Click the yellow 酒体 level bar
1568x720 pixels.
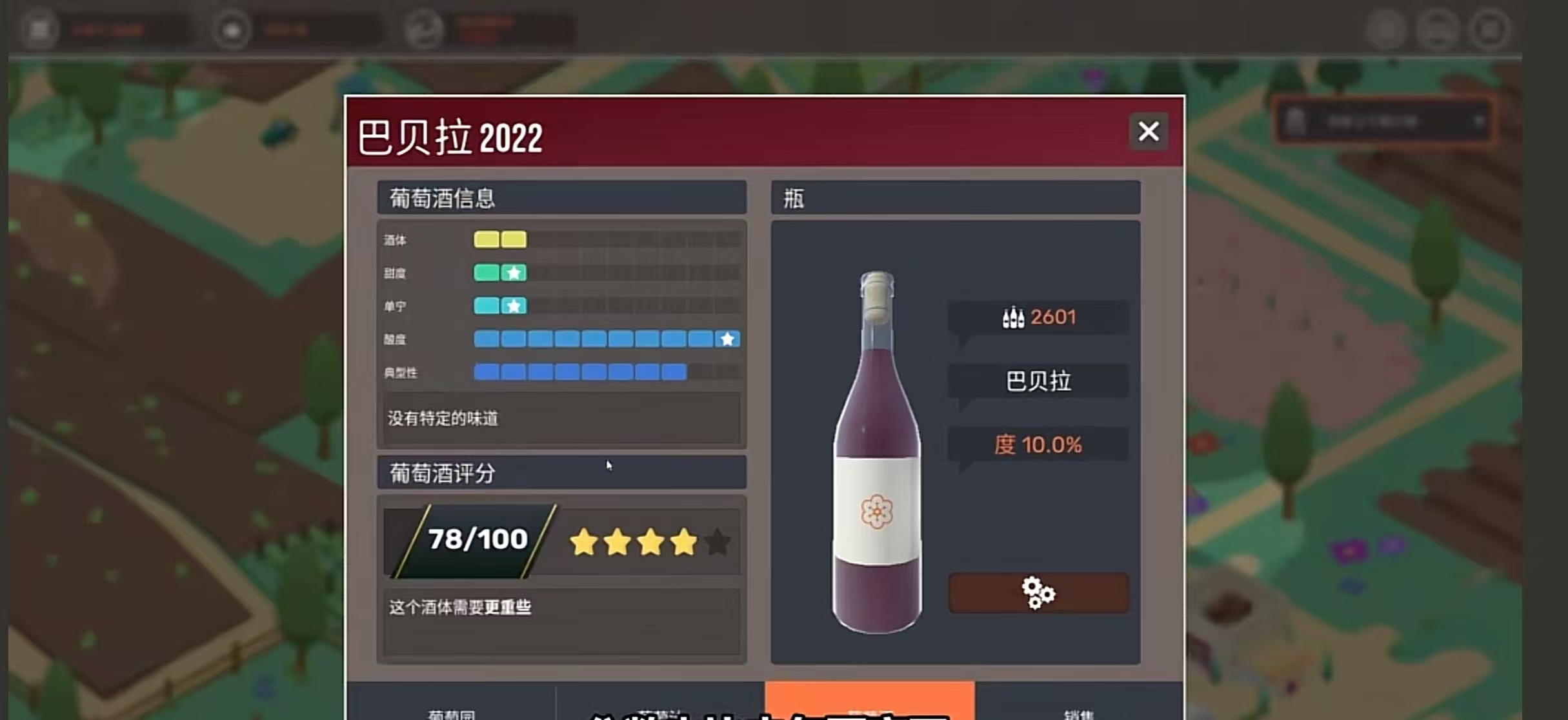click(x=500, y=239)
